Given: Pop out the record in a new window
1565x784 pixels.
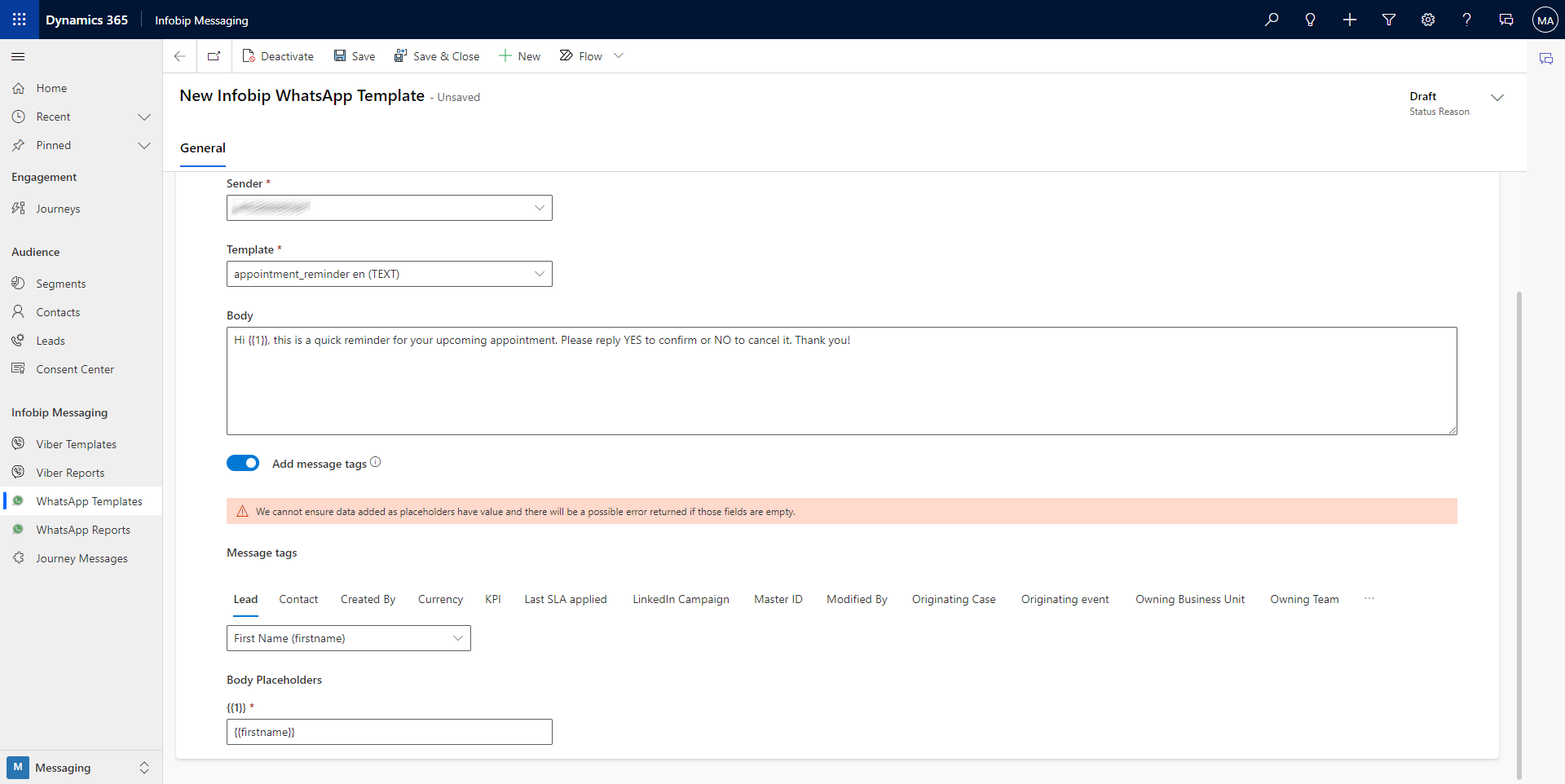Looking at the screenshot, I should 214,55.
